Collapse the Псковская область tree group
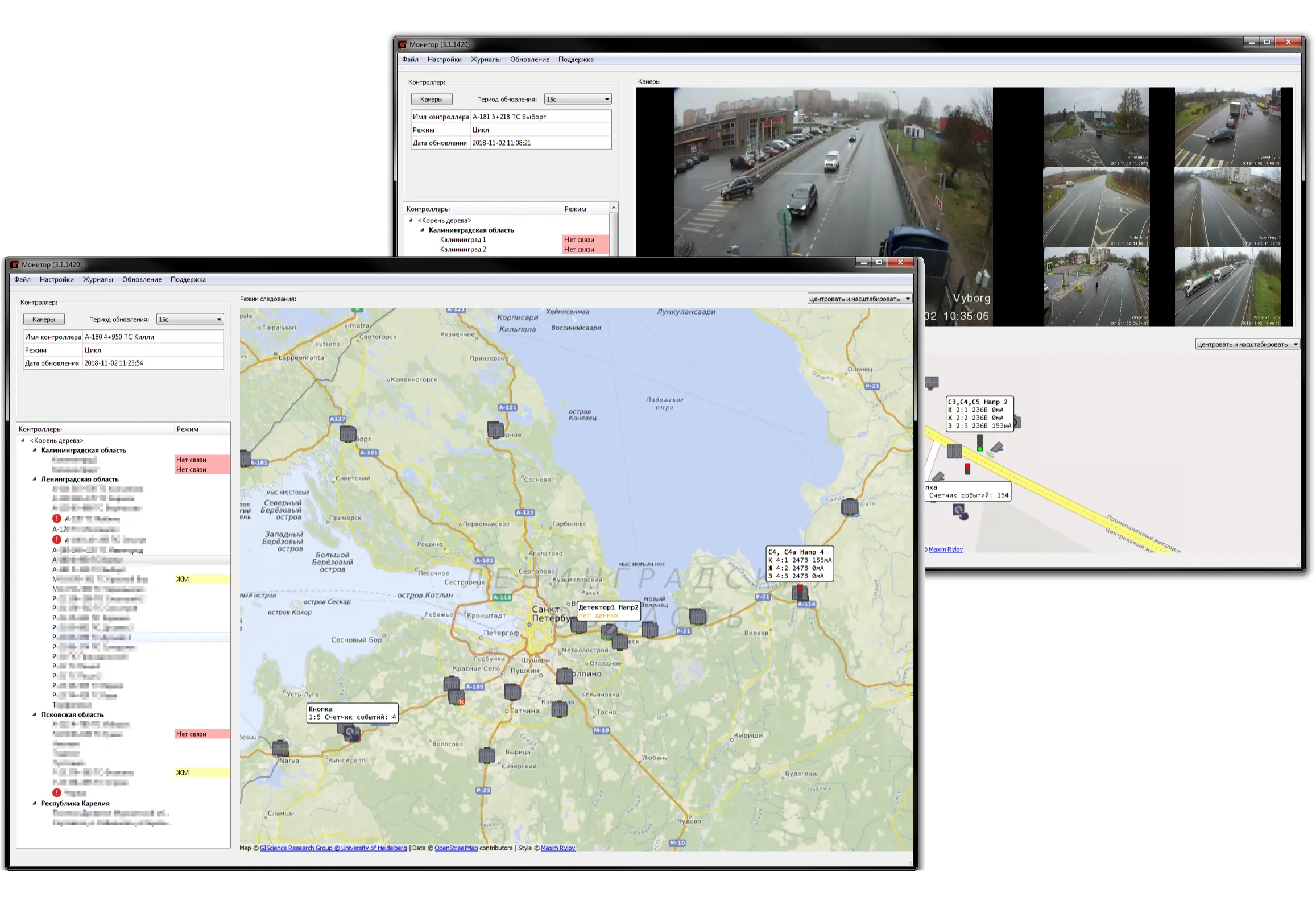1316x901 pixels. click(34, 714)
